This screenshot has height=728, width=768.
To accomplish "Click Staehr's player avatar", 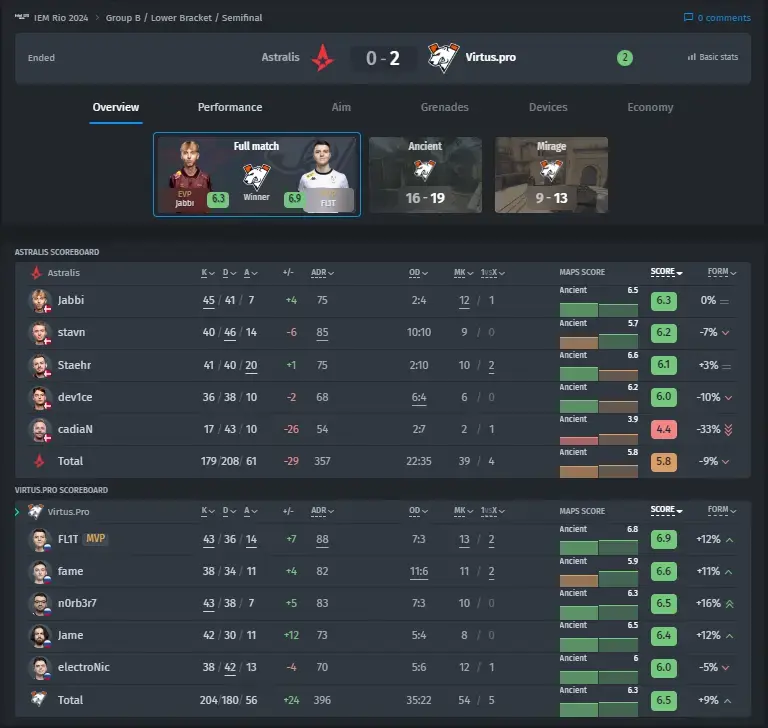I will pyautogui.click(x=40, y=365).
